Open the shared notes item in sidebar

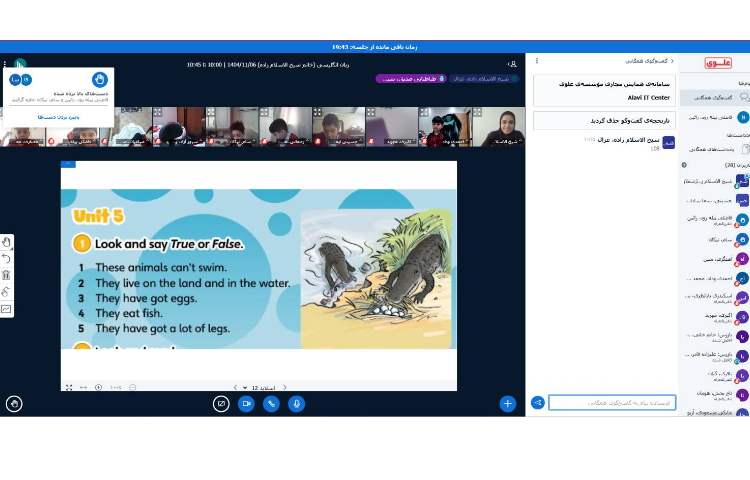point(714,148)
